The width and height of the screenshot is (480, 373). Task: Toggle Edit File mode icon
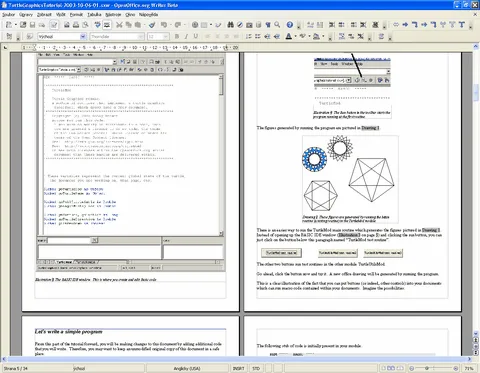tap(54, 25)
